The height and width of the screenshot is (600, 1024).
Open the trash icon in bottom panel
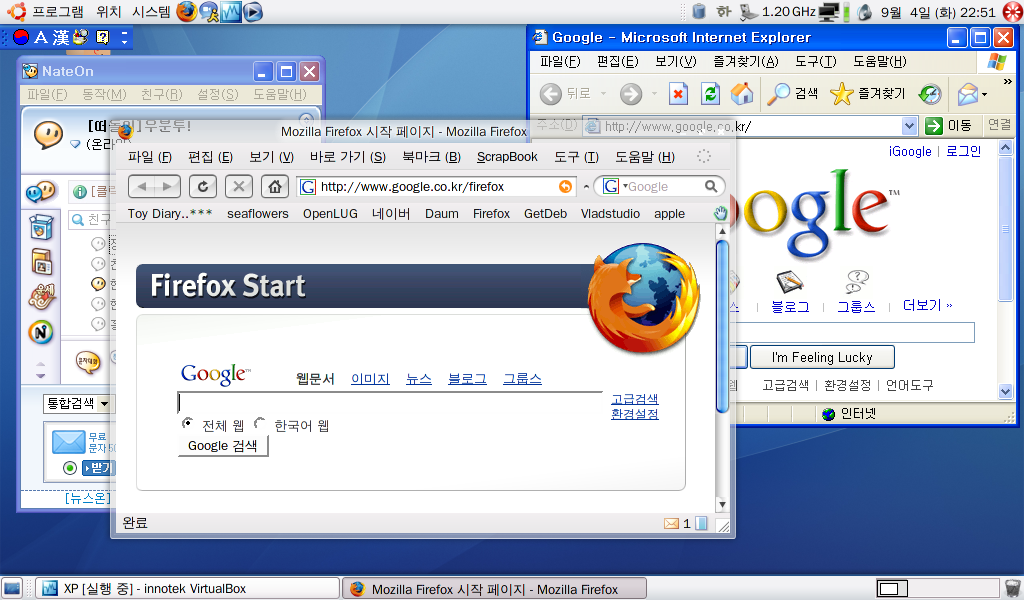coord(1012,588)
